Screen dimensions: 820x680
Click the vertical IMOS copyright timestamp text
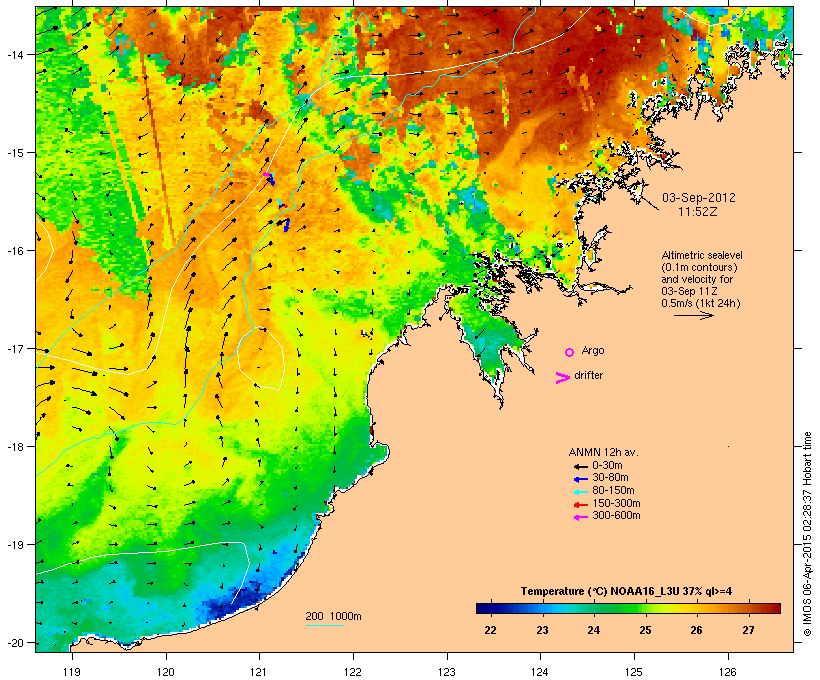(x=807, y=534)
